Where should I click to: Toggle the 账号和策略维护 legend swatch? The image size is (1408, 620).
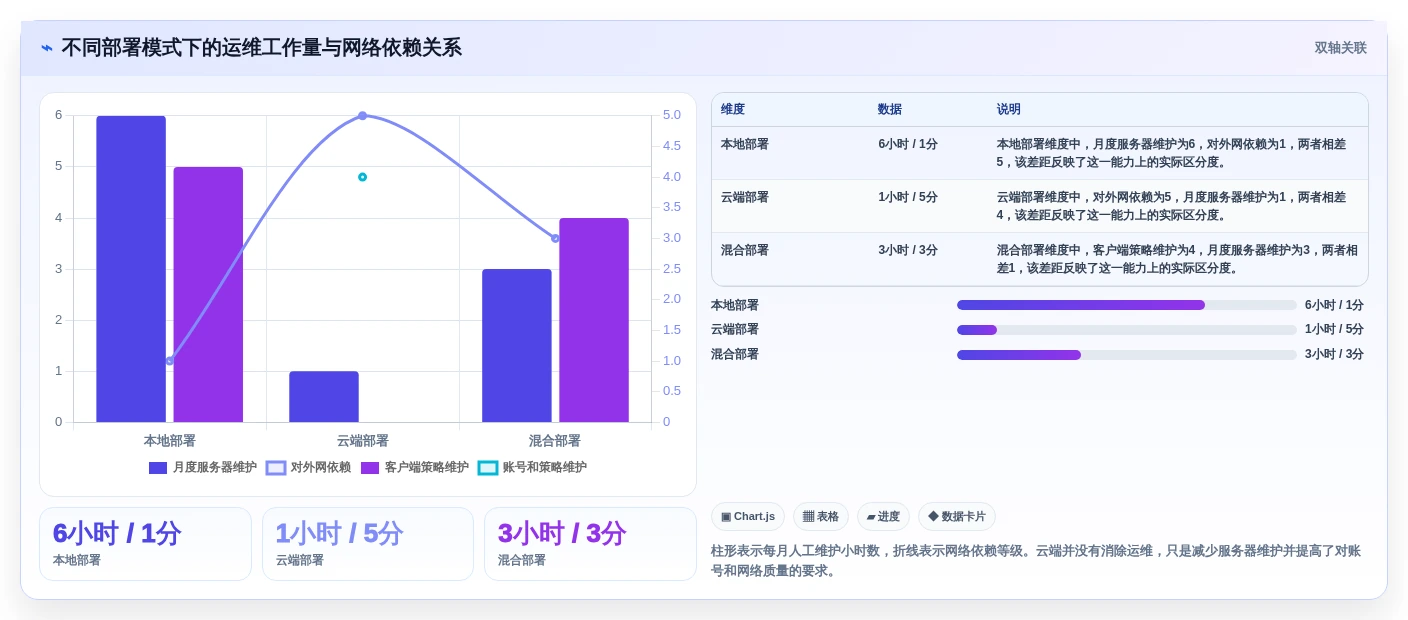coord(488,468)
